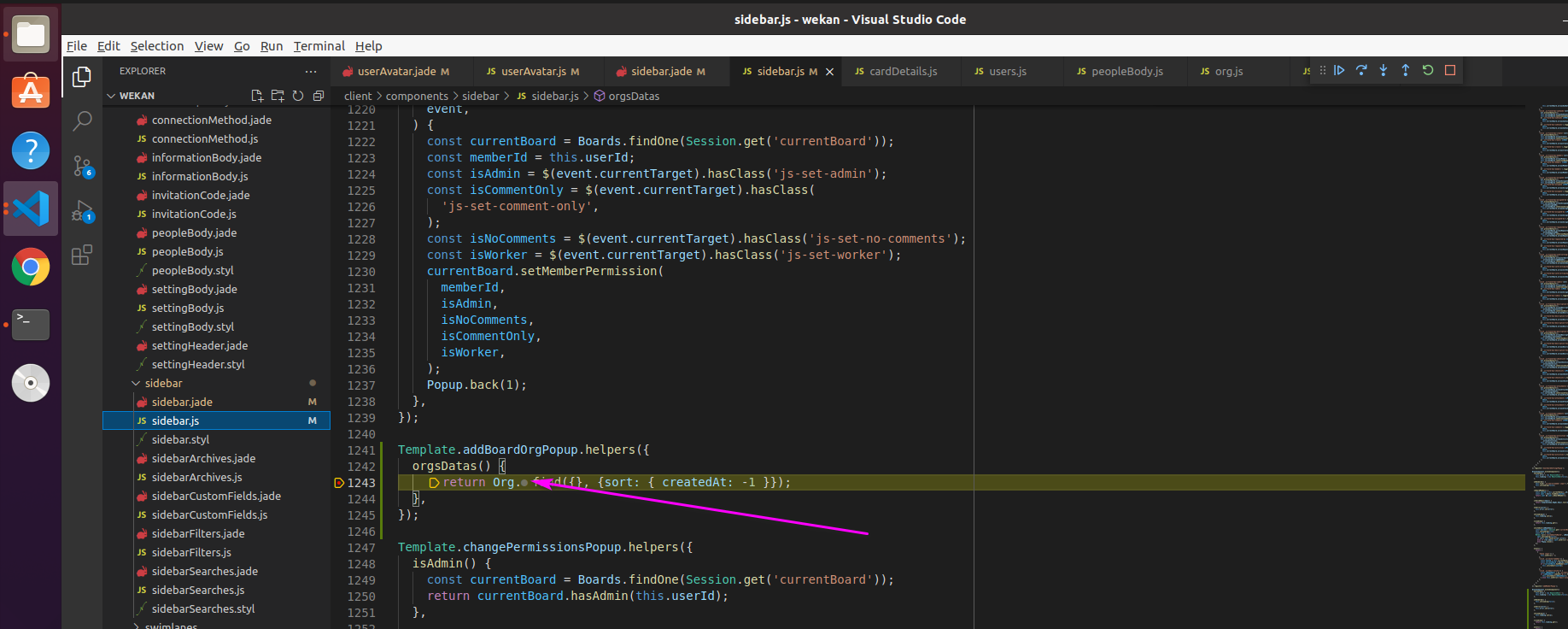This screenshot has height=629, width=1568.
Task: Open Ubuntu Software in dock
Action: tap(31, 92)
